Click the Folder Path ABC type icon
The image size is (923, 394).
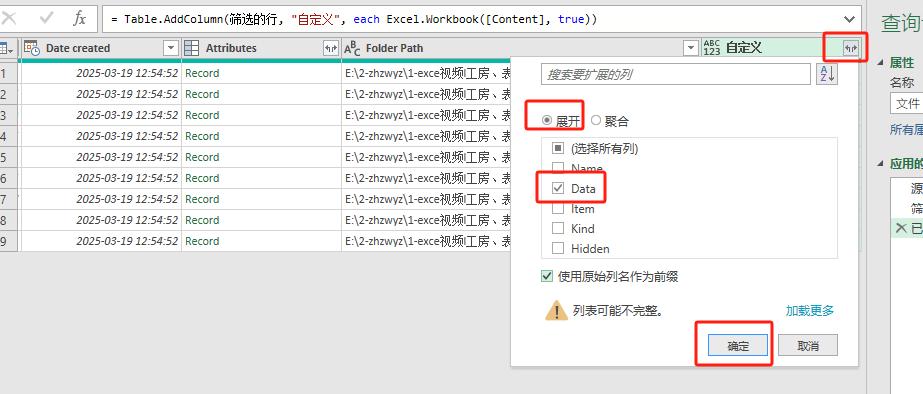coord(352,48)
